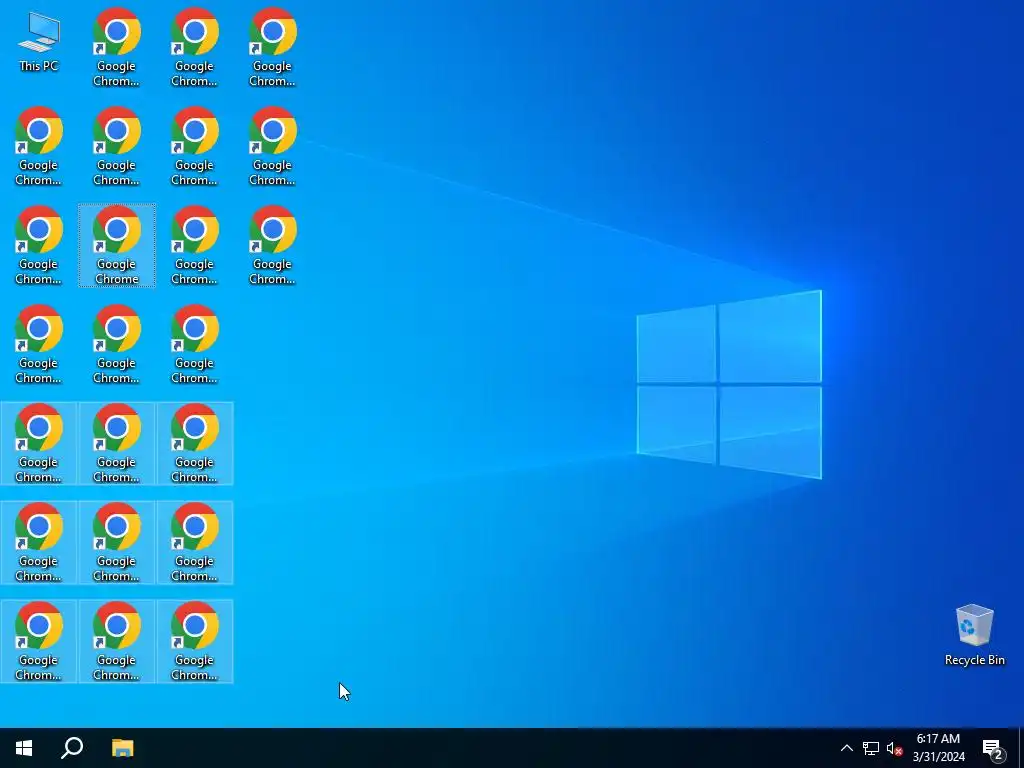Open the Action Center notifications icon
Viewport: 1024px width, 768px height.
pyautogui.click(x=993, y=748)
